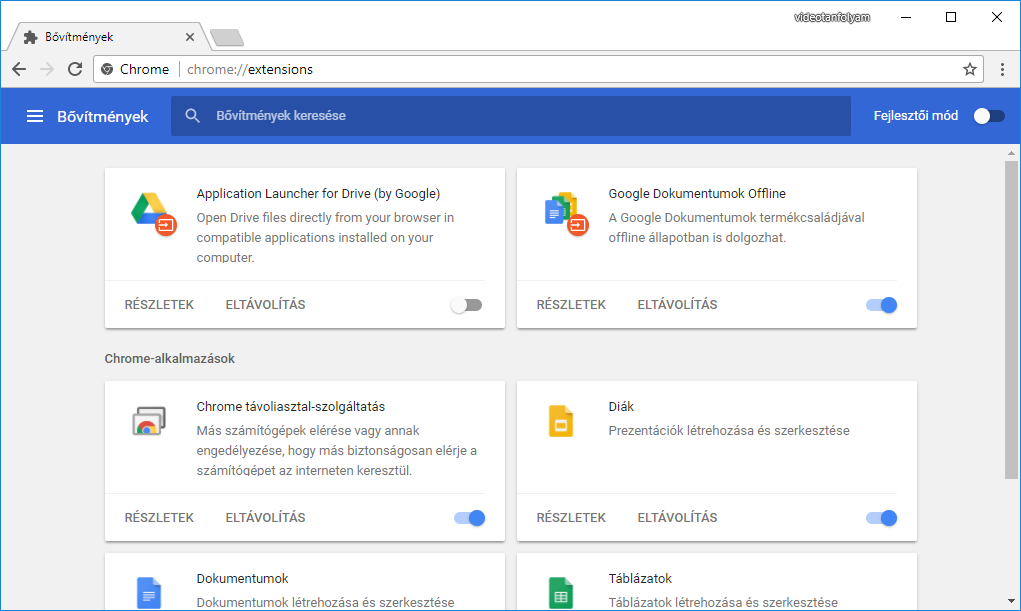Click ELTÁVOLÍTÁS for Diák
The width and height of the screenshot is (1021, 611).
(677, 518)
